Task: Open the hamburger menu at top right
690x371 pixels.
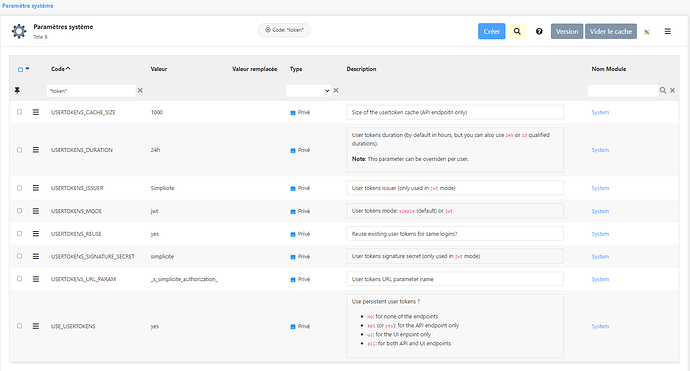Action: pos(668,31)
